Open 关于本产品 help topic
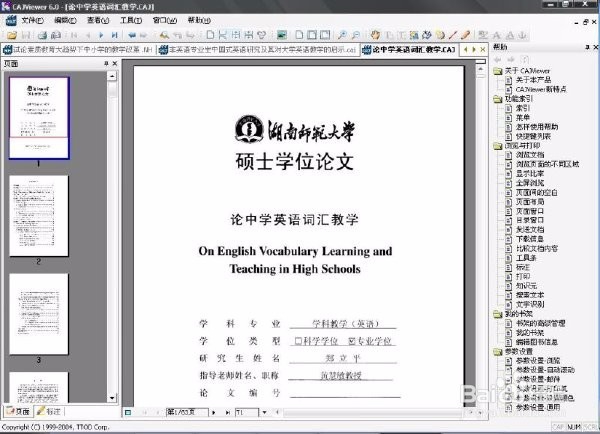The width and height of the screenshot is (600, 434). tap(533, 80)
